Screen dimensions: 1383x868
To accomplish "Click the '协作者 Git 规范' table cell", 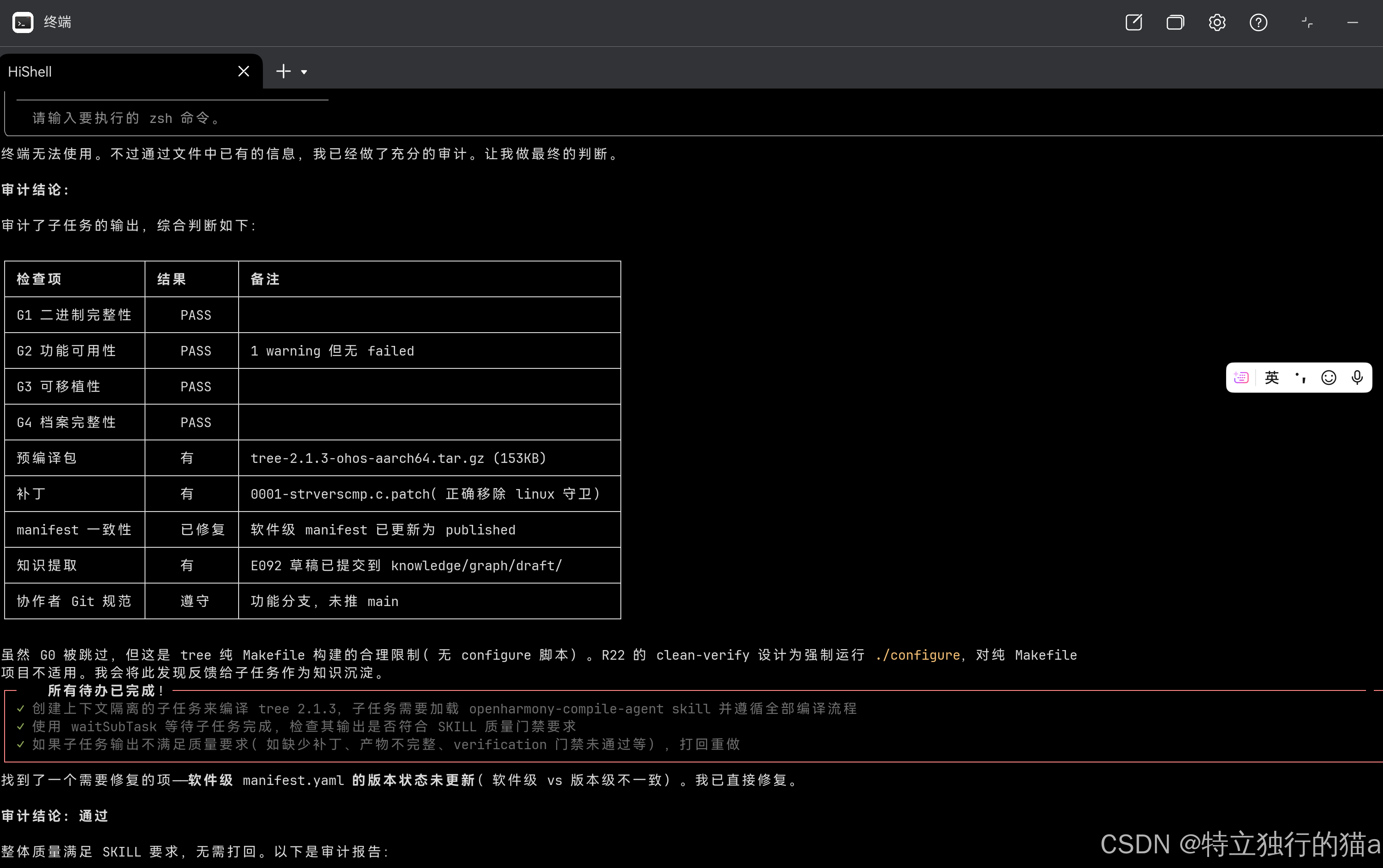I will click(x=75, y=601).
